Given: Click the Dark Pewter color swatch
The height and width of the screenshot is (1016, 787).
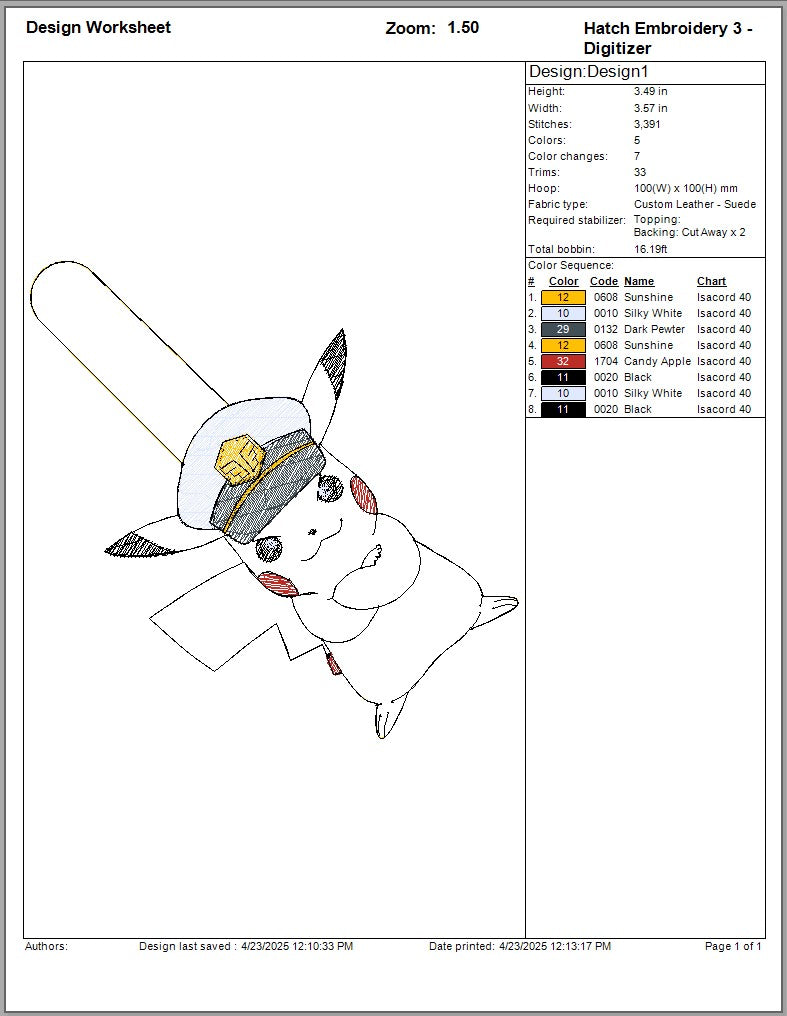Looking at the screenshot, I should click(563, 329).
